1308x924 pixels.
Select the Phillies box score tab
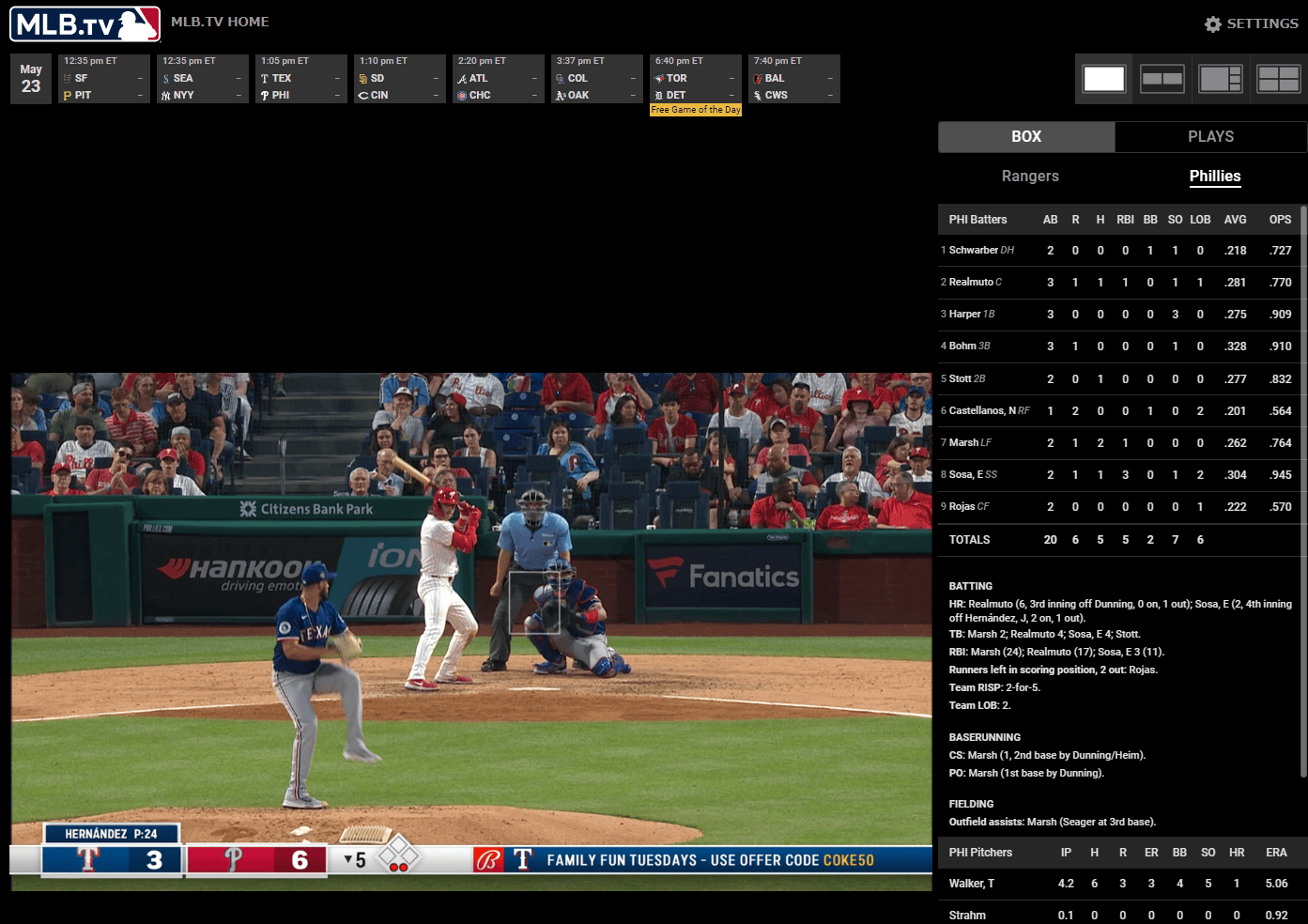(1215, 177)
